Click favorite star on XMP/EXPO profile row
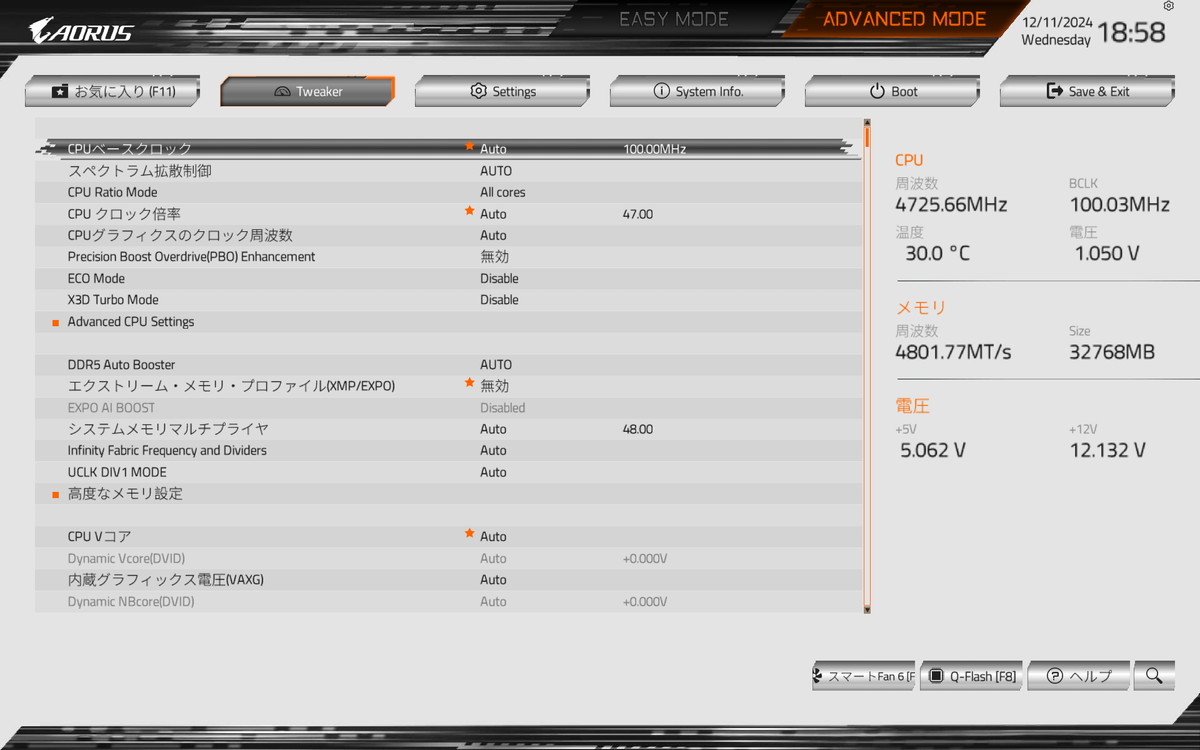The image size is (1200, 750). (x=469, y=384)
